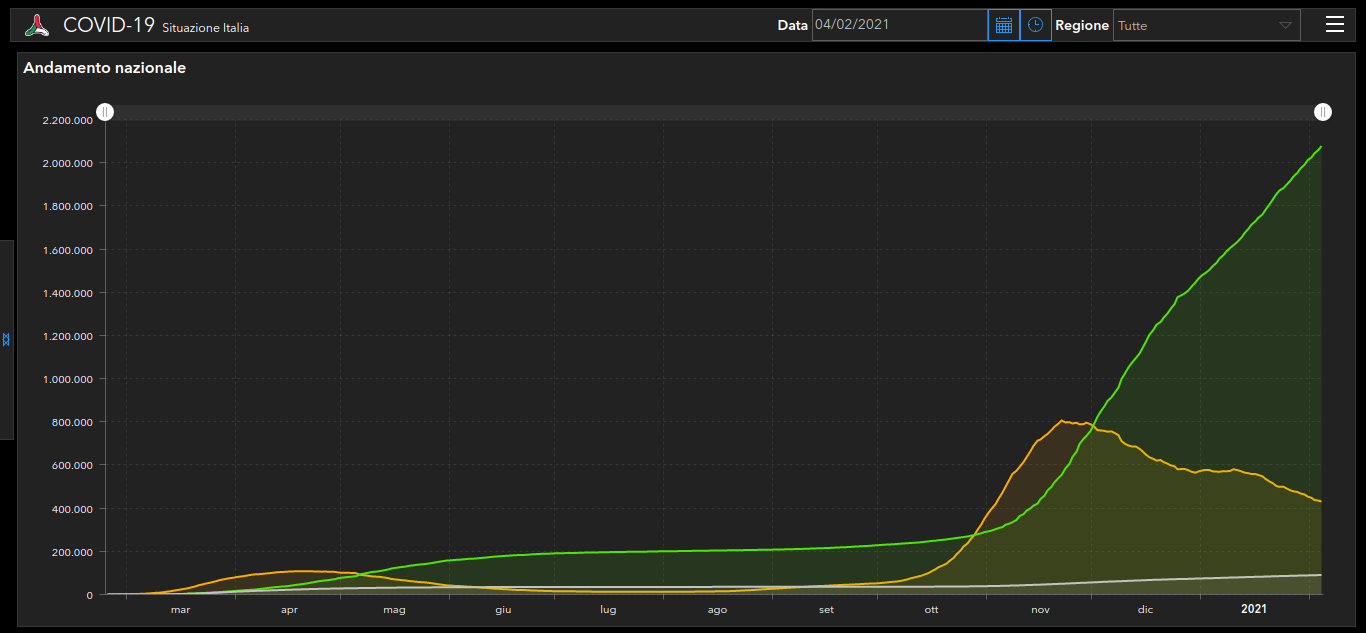Click the 2021 label on time axis
Screen dimensions: 1366x633
(1254, 609)
